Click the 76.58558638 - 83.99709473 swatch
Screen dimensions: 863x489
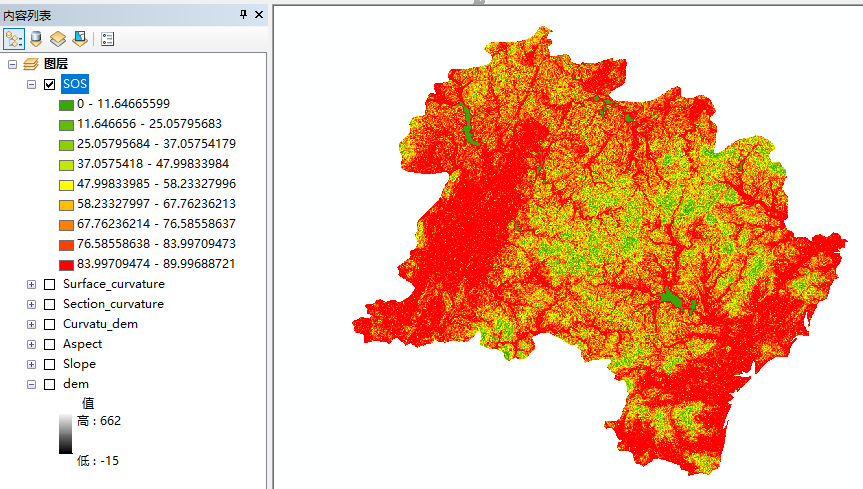pos(66,245)
